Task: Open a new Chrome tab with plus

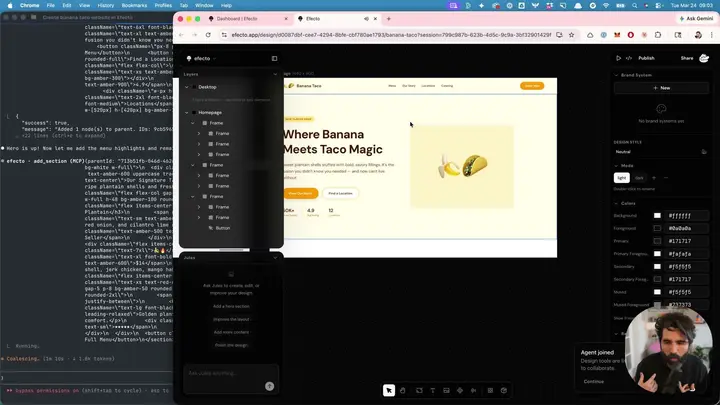Action: (x=388, y=19)
